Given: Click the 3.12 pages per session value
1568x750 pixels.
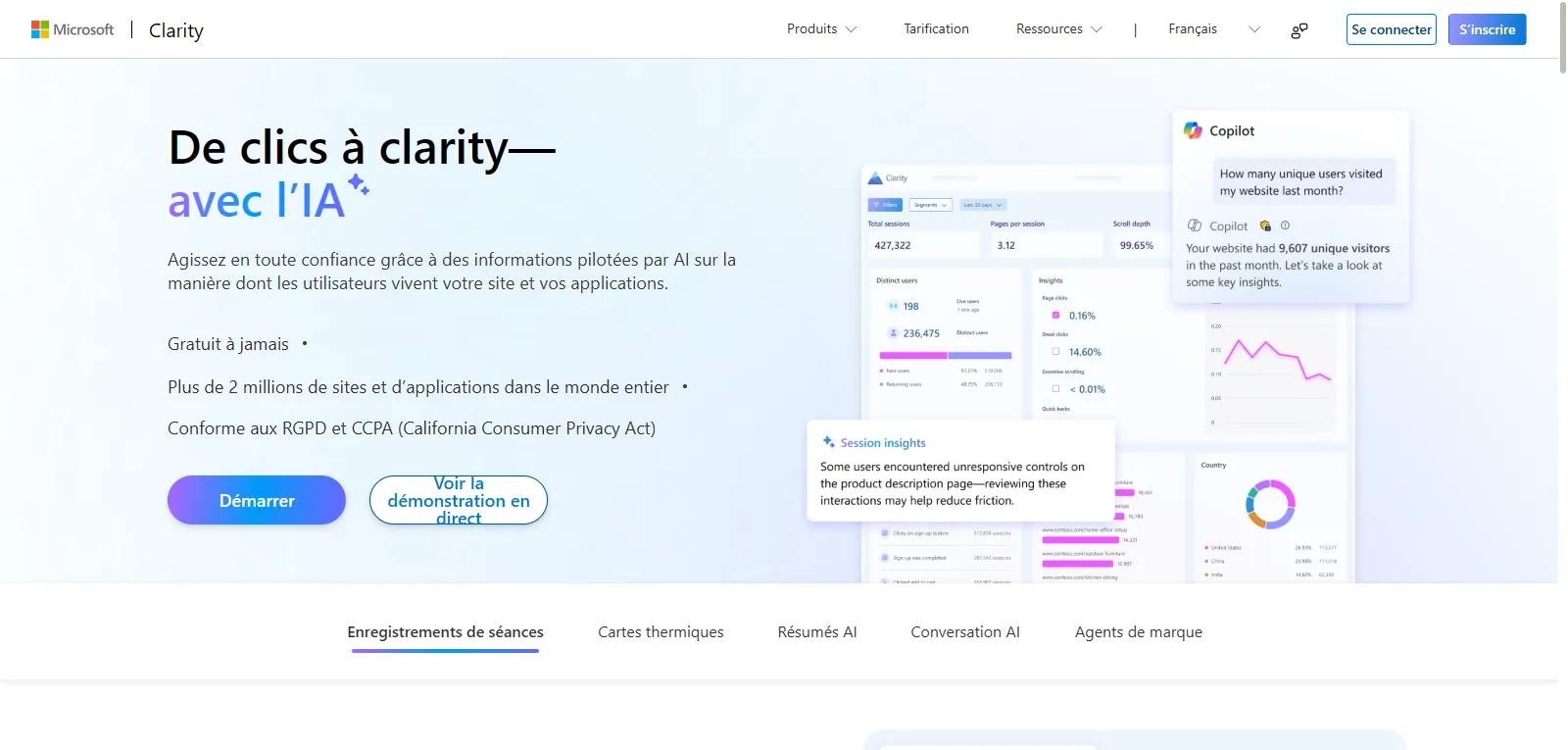Looking at the screenshot, I should (1006, 246).
